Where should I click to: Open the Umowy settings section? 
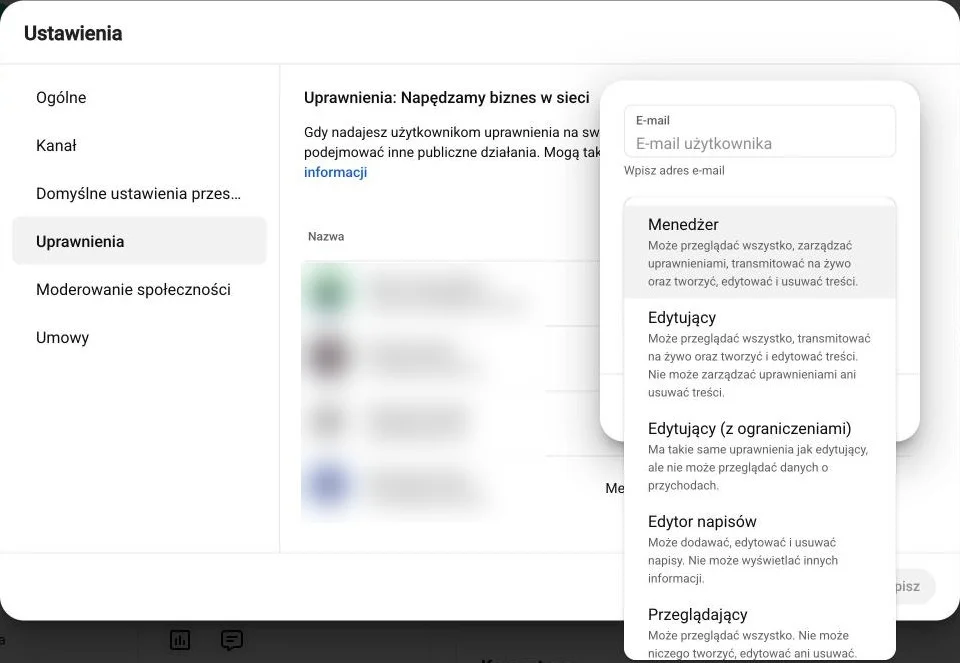pos(140,337)
